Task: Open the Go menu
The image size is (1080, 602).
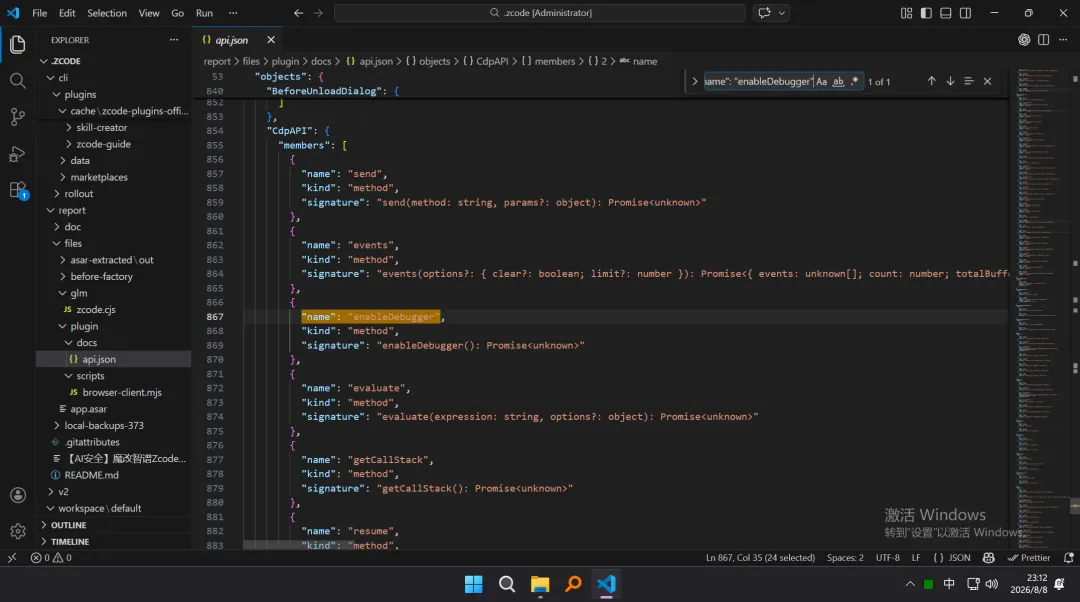Action: [178, 12]
